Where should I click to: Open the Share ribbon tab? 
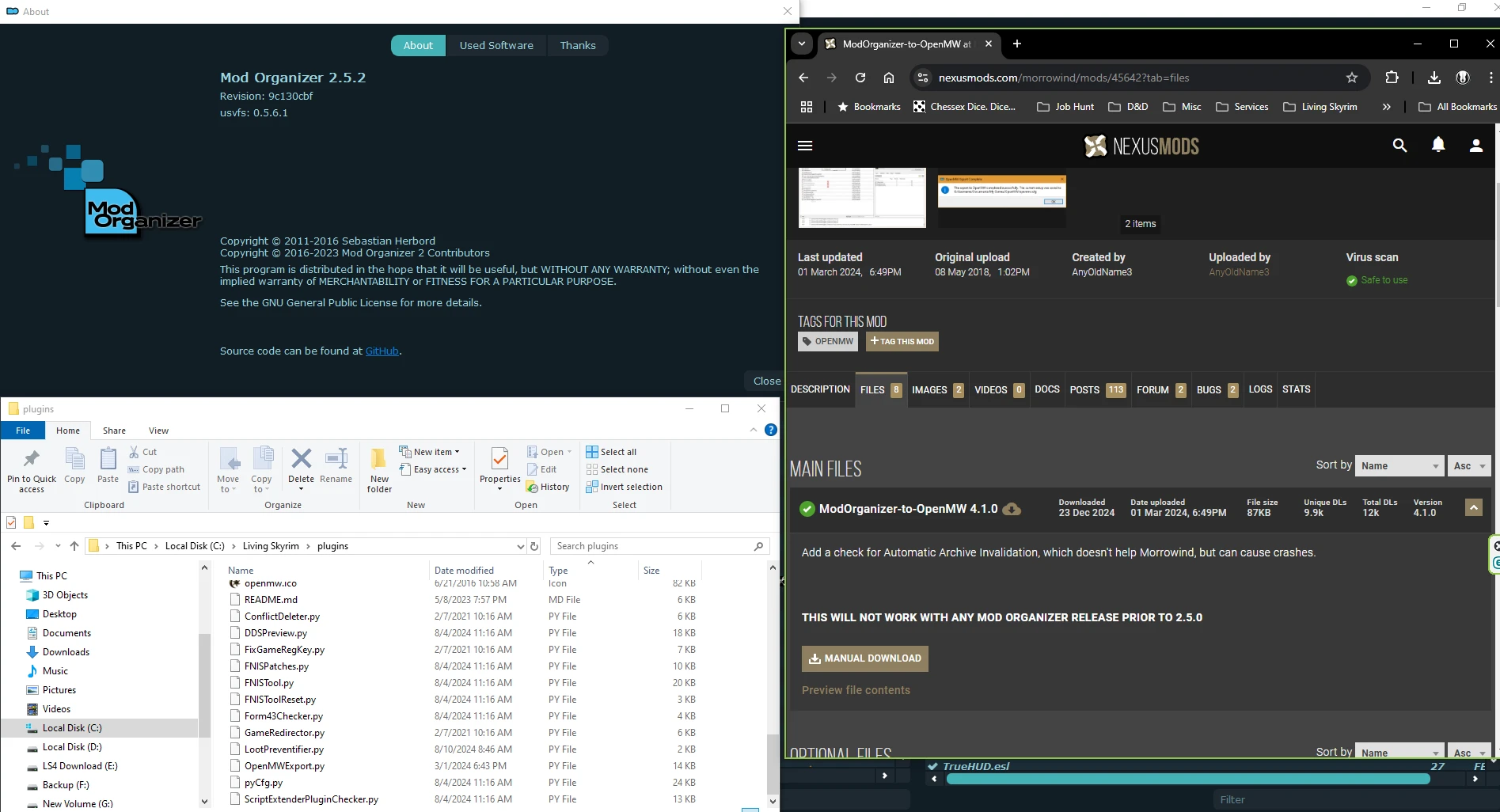tap(114, 431)
